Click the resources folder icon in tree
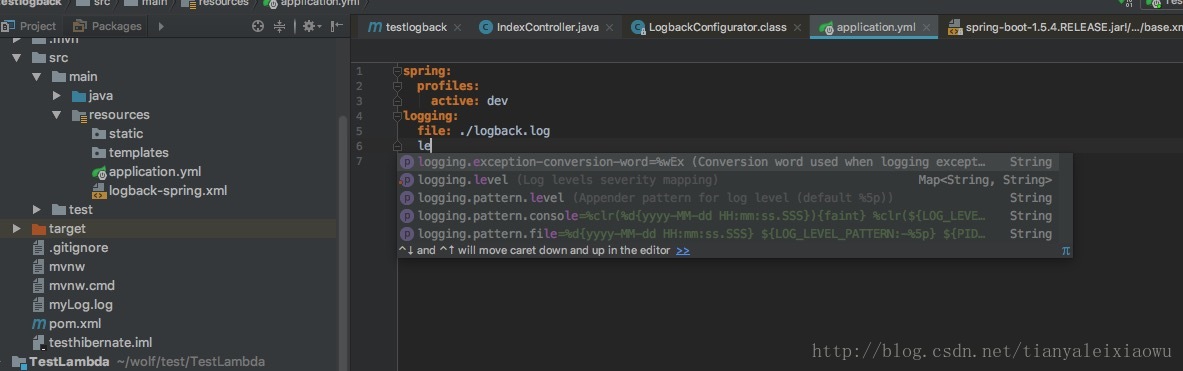This screenshot has height=371, width=1183. (x=78, y=115)
